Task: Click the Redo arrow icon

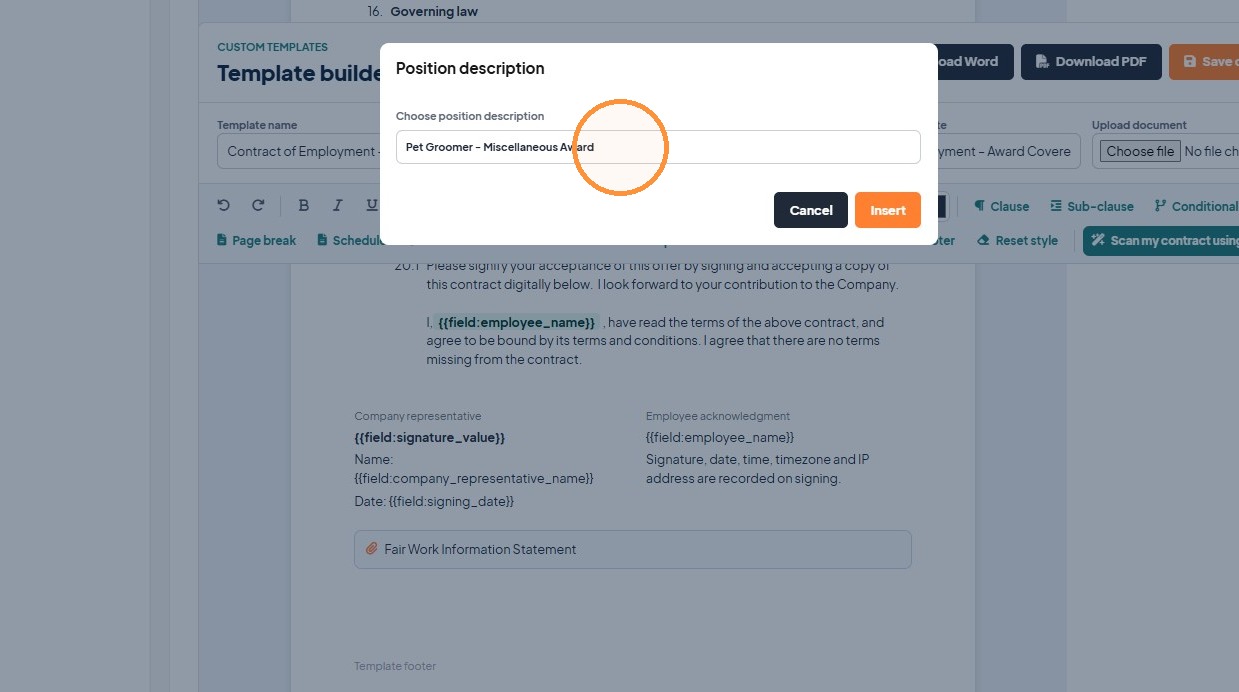Action: [258, 205]
